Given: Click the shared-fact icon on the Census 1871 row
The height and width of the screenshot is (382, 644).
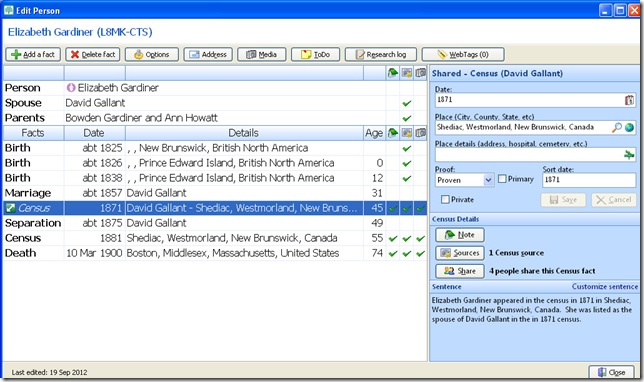Looking at the screenshot, I should [x=10, y=208].
